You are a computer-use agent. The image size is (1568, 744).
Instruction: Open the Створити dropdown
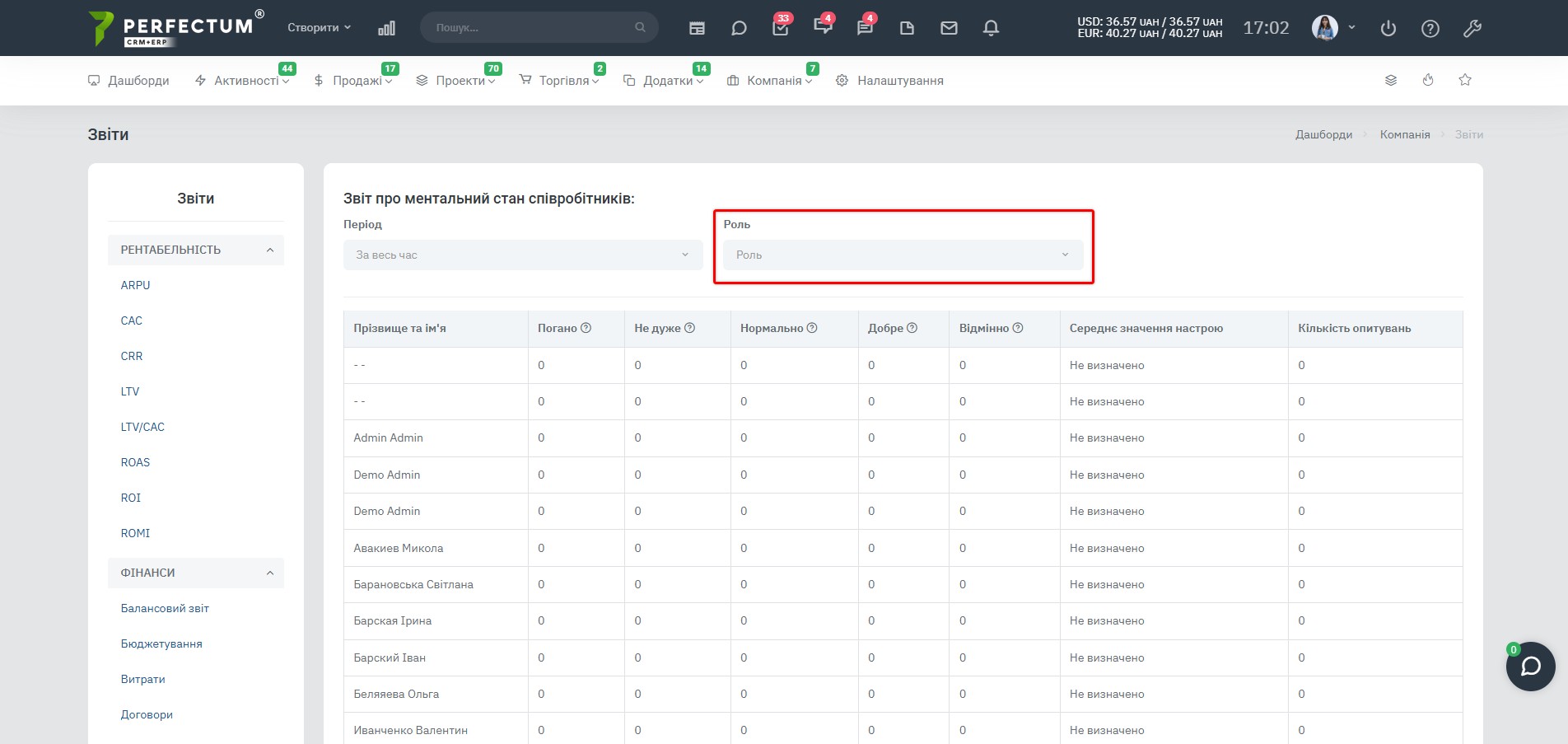click(x=319, y=27)
